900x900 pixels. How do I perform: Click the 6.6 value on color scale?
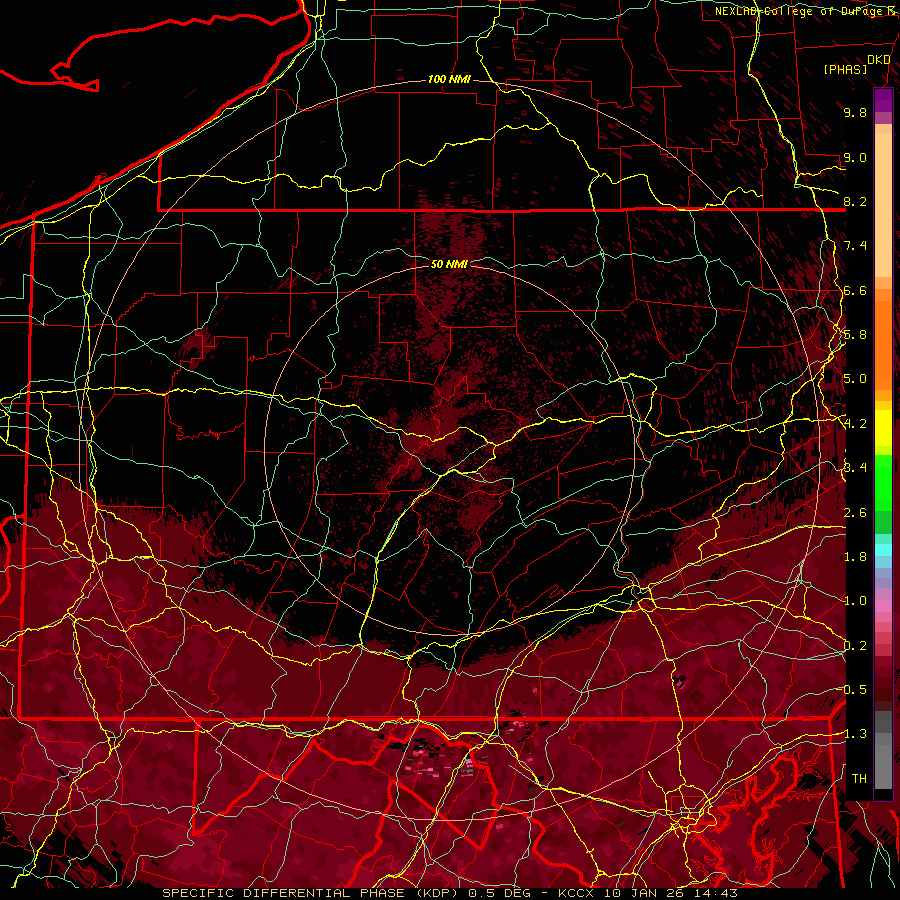pos(855,290)
